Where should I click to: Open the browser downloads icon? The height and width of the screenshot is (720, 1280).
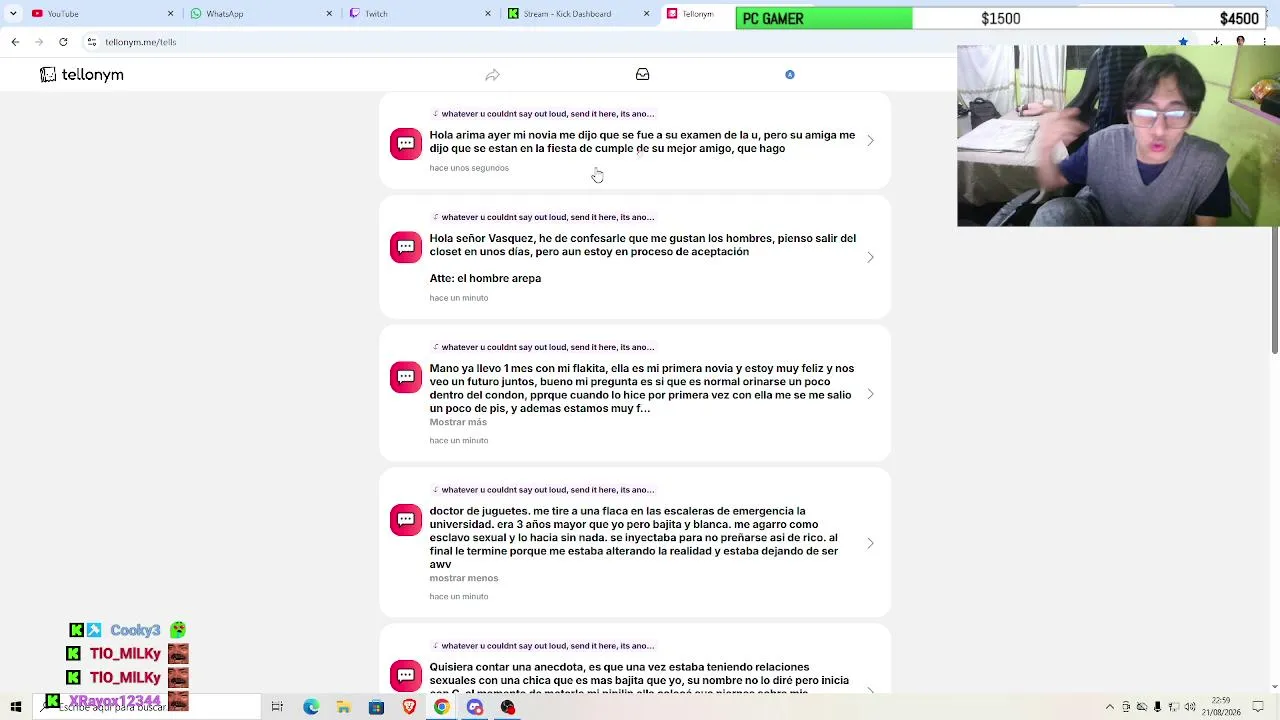tap(1216, 42)
